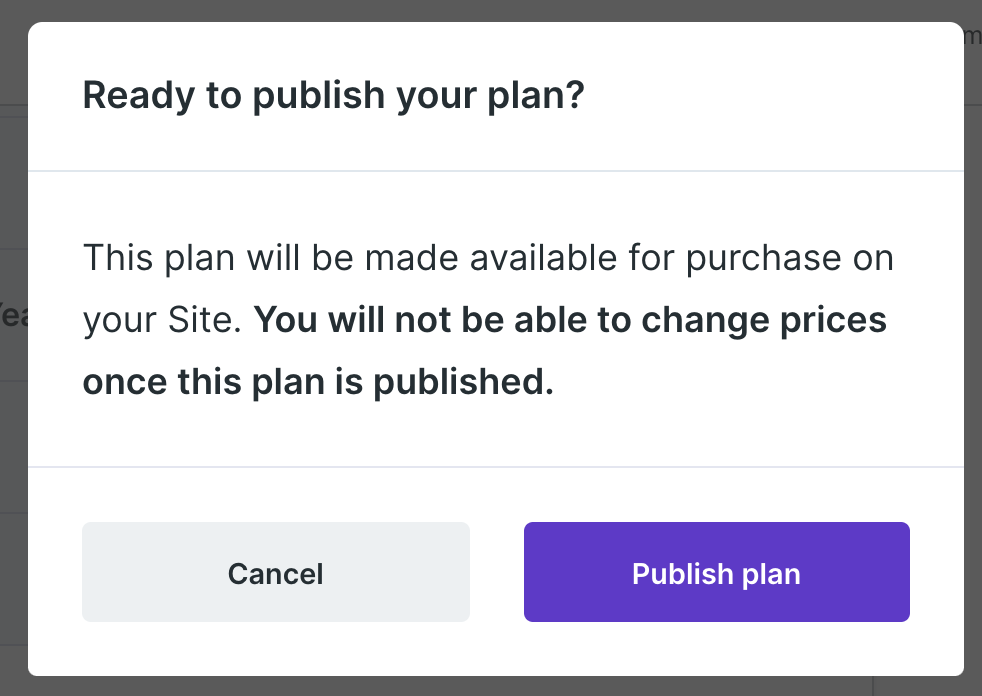Click the dimmed backdrop right of the dialog

[x=973, y=400]
